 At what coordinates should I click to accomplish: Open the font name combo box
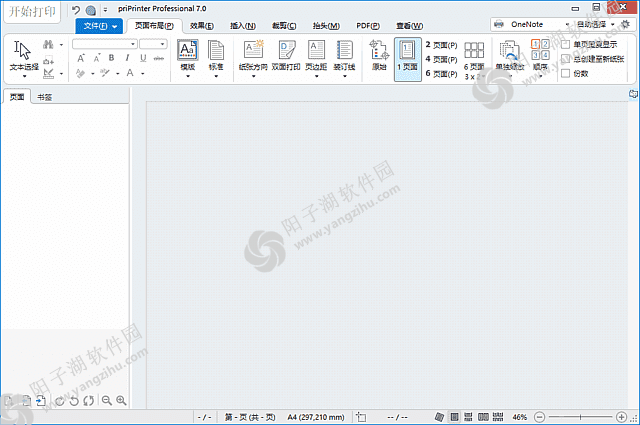[x=104, y=44]
